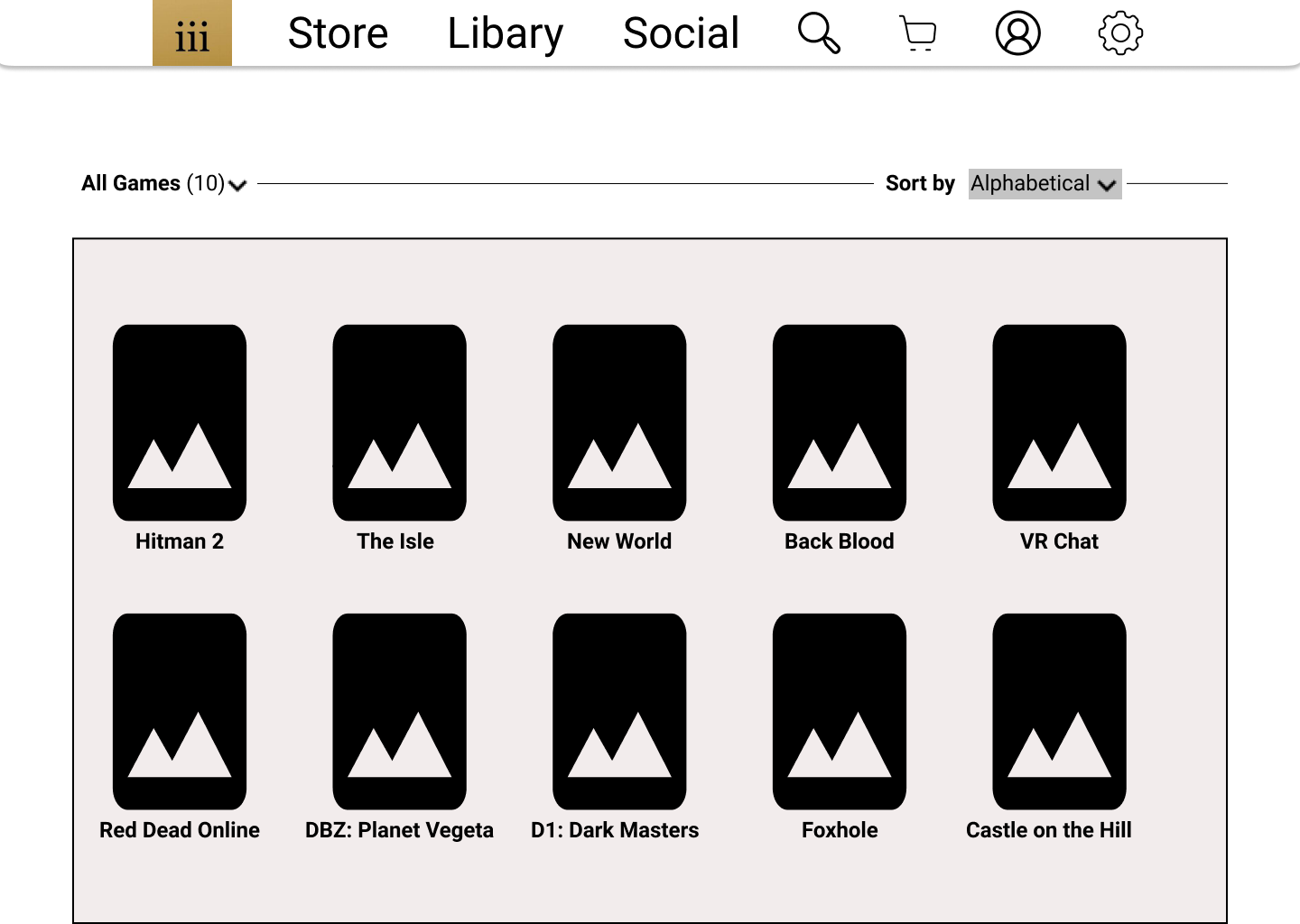
Task: Select the Hitman 2 cover thumbnail
Action: 180,422
